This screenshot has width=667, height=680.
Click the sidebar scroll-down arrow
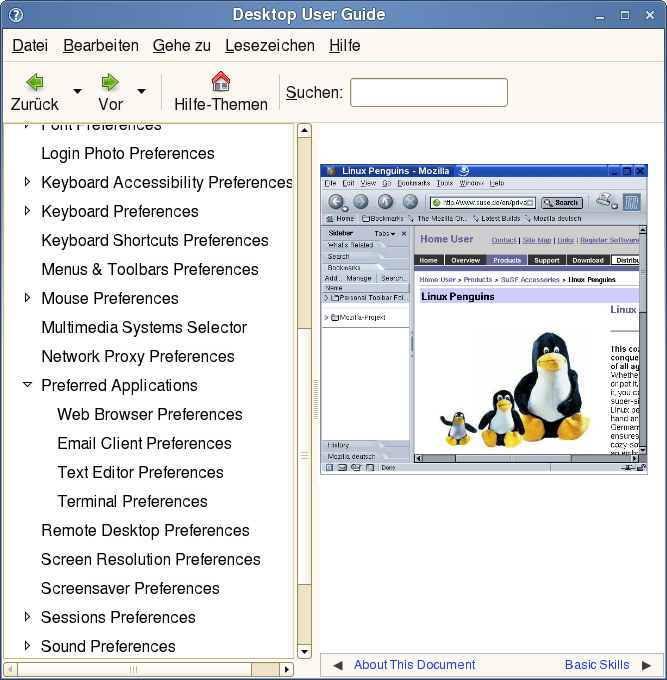pyautogui.click(x=304, y=651)
